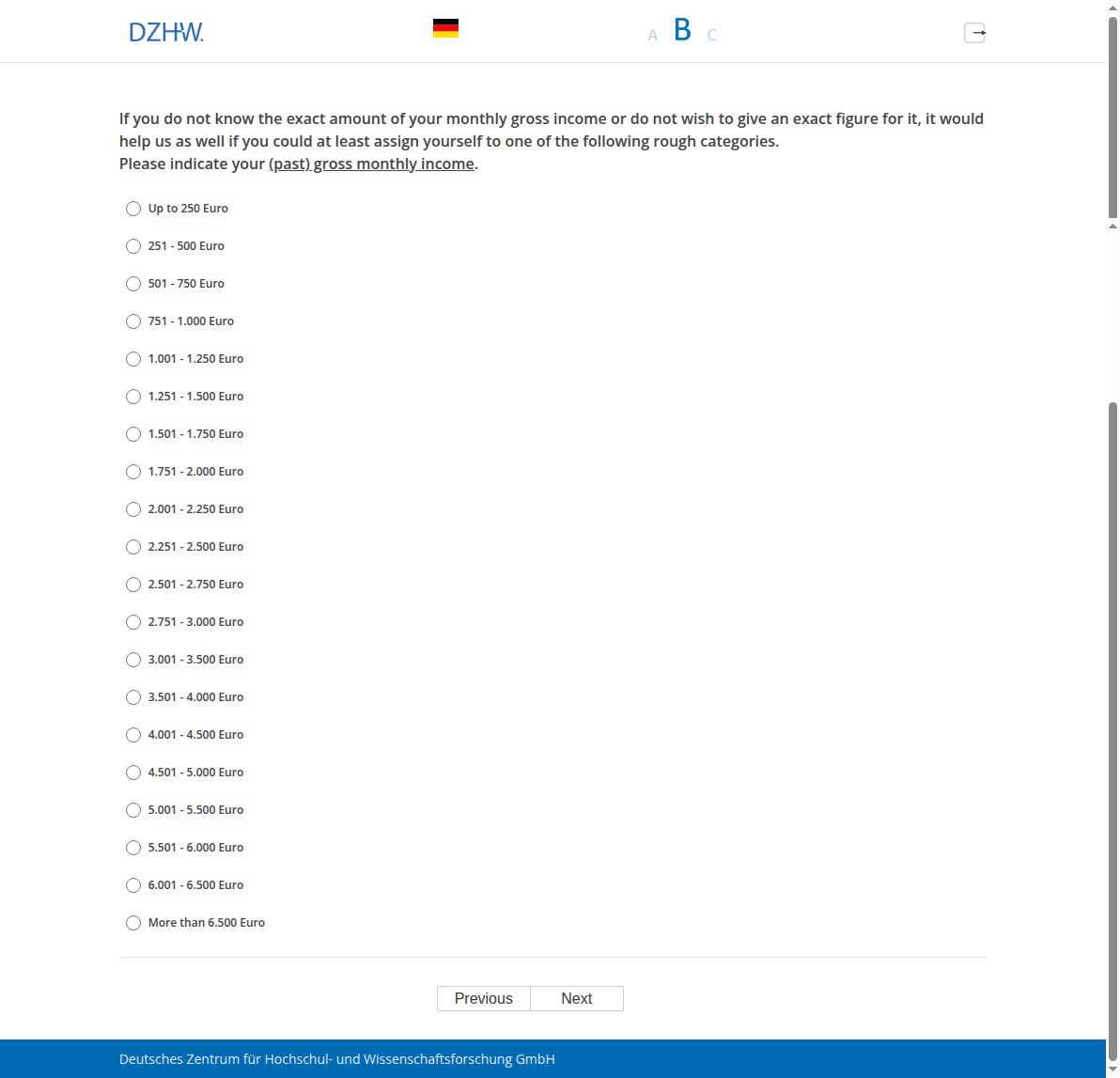Screen dimensions: 1120x1078
Task: Choose 1.001 - 1.250 Euro radio button
Action: tap(133, 359)
